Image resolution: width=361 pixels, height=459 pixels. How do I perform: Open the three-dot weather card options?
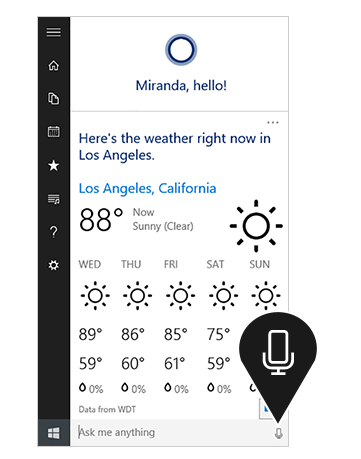tap(273, 123)
